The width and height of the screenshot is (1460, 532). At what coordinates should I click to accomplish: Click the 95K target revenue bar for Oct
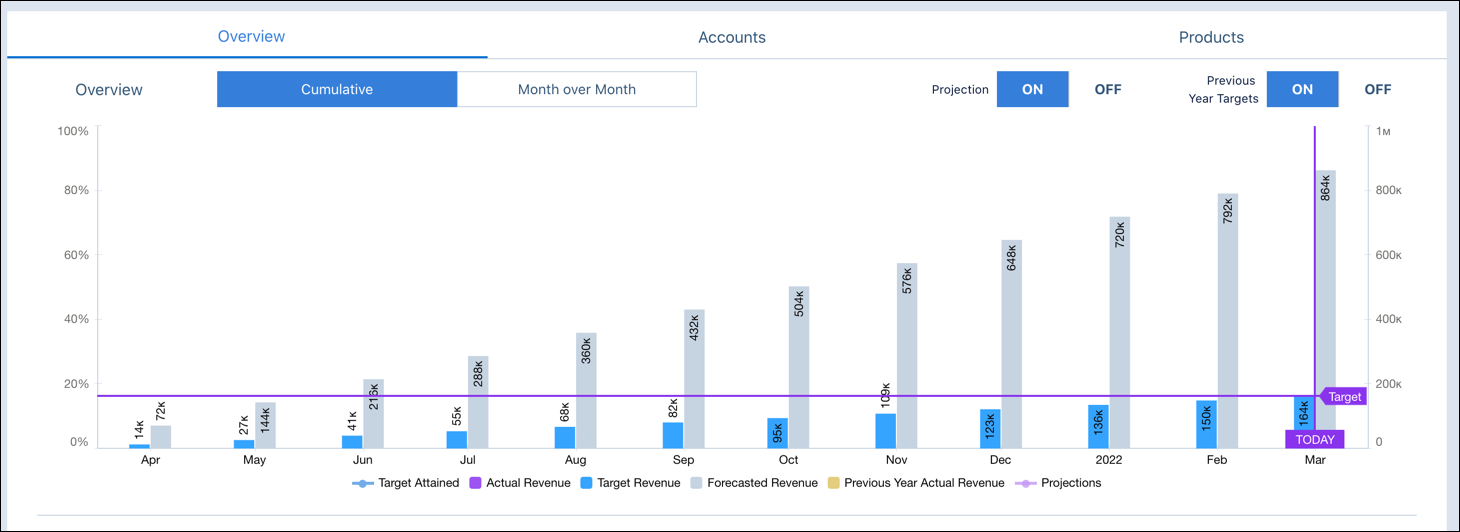click(778, 433)
